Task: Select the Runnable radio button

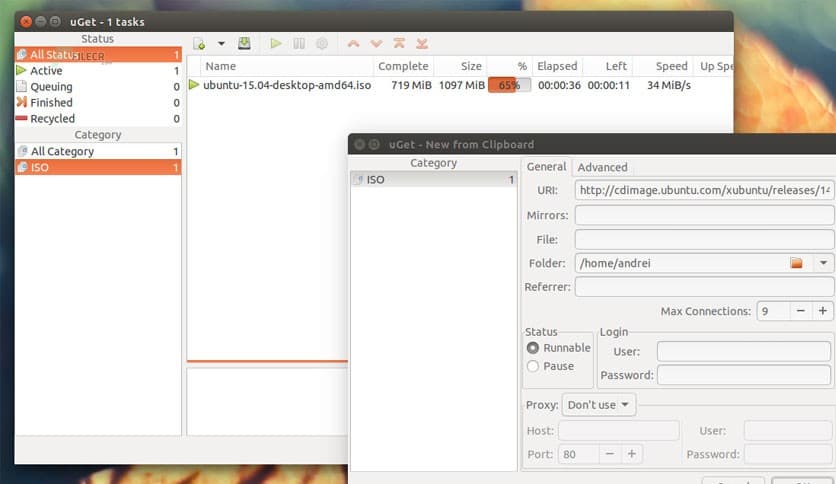Action: (533, 348)
